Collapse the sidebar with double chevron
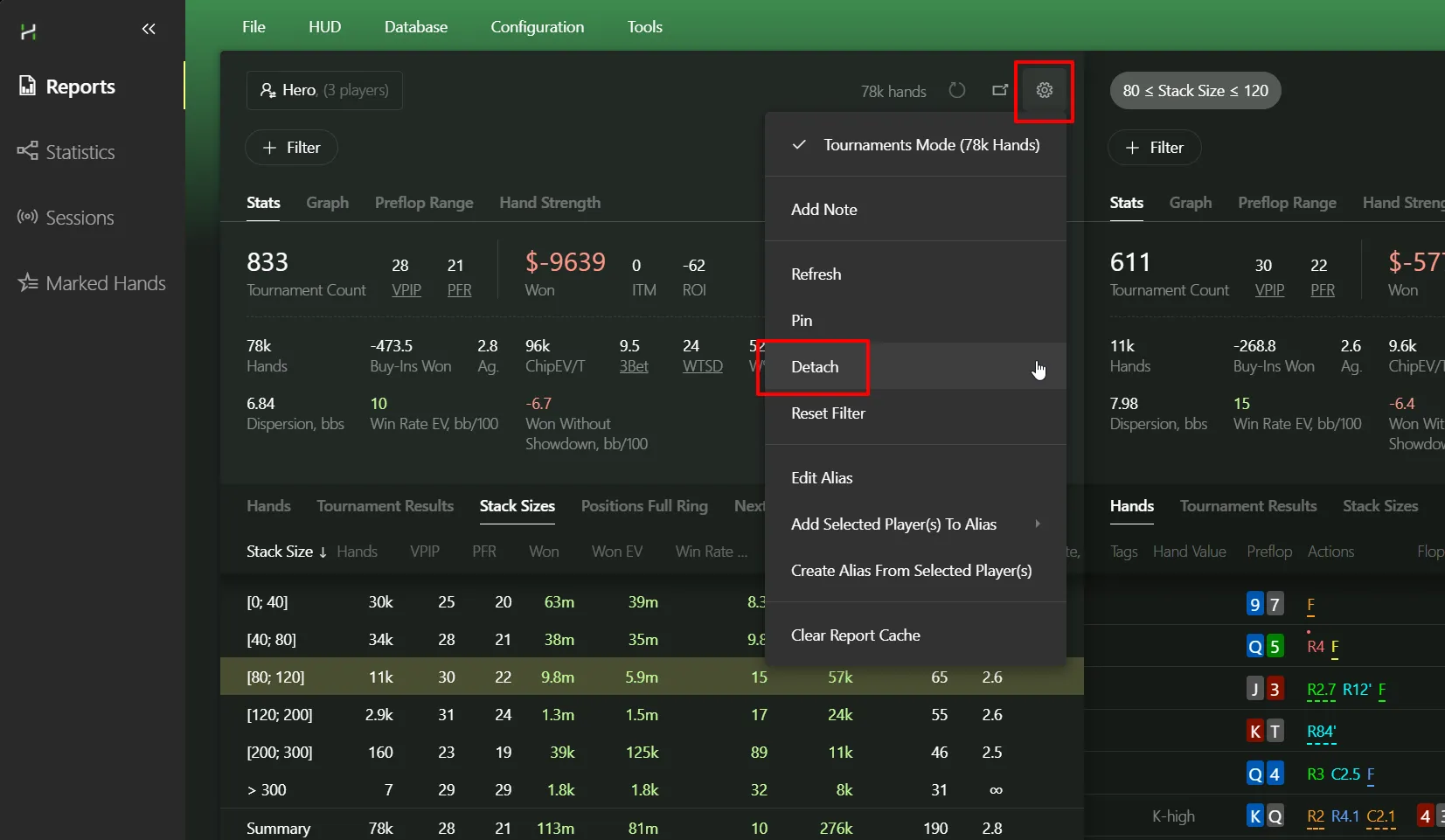 coord(149,29)
